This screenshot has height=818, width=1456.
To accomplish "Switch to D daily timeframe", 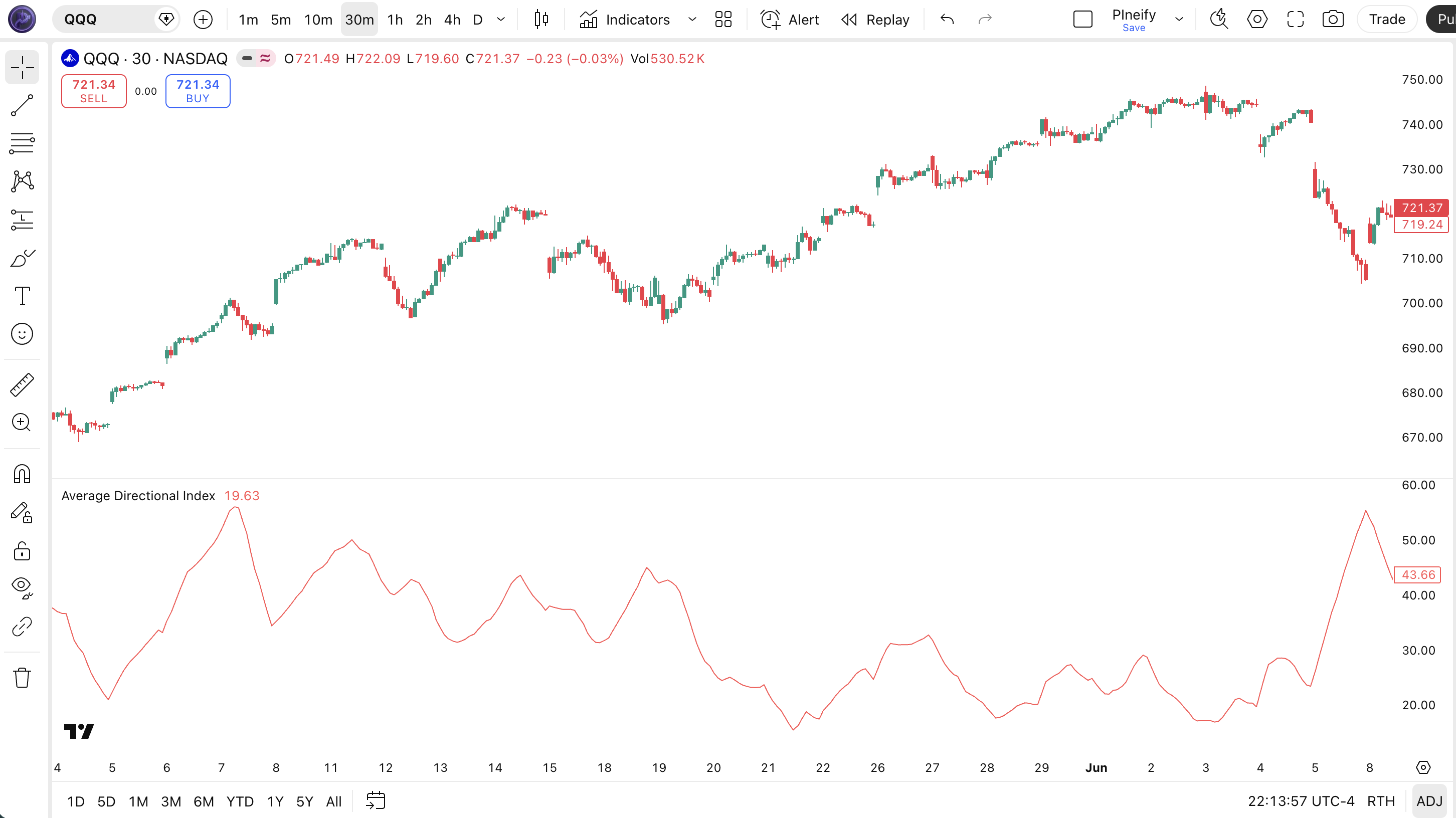I will tap(478, 19).
